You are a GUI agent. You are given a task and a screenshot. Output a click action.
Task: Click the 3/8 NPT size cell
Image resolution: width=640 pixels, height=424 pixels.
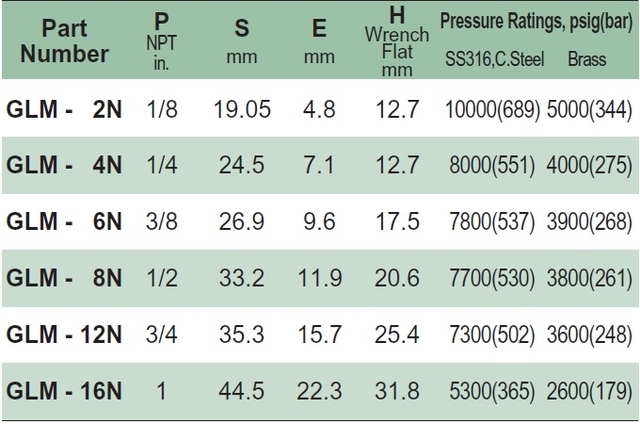tap(162, 222)
